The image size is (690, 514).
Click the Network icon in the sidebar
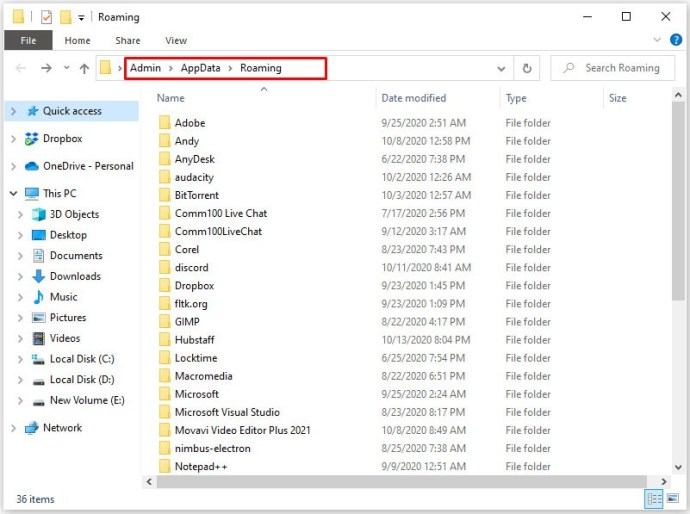coord(31,428)
